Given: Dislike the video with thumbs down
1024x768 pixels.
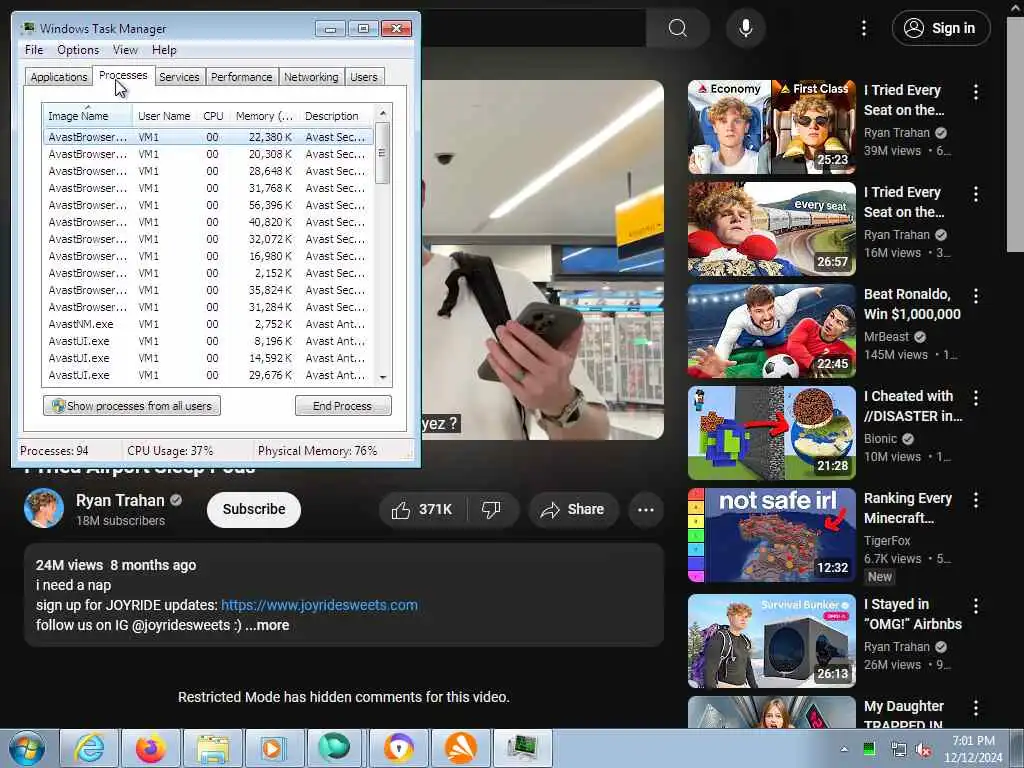Looking at the screenshot, I should (492, 510).
